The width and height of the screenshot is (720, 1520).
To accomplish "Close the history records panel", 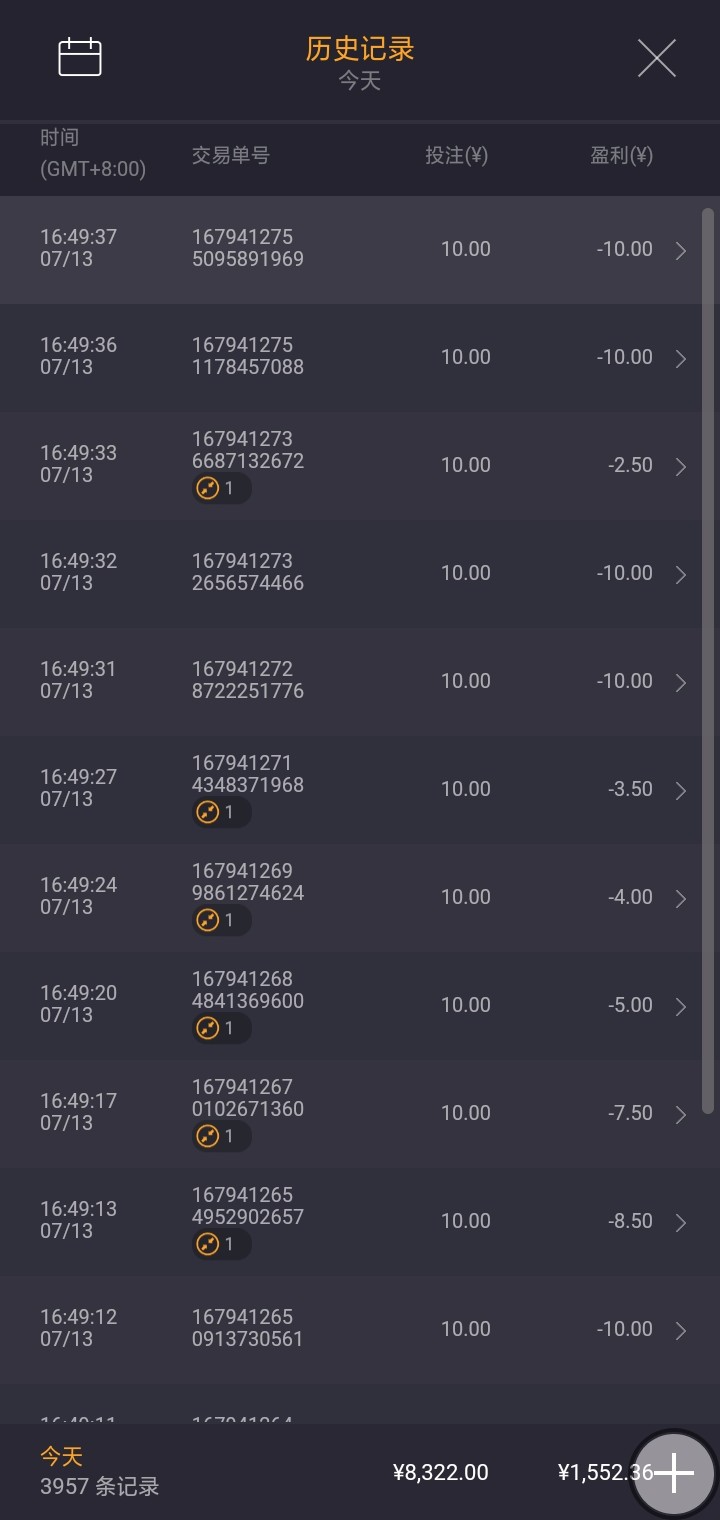I will tap(657, 58).
